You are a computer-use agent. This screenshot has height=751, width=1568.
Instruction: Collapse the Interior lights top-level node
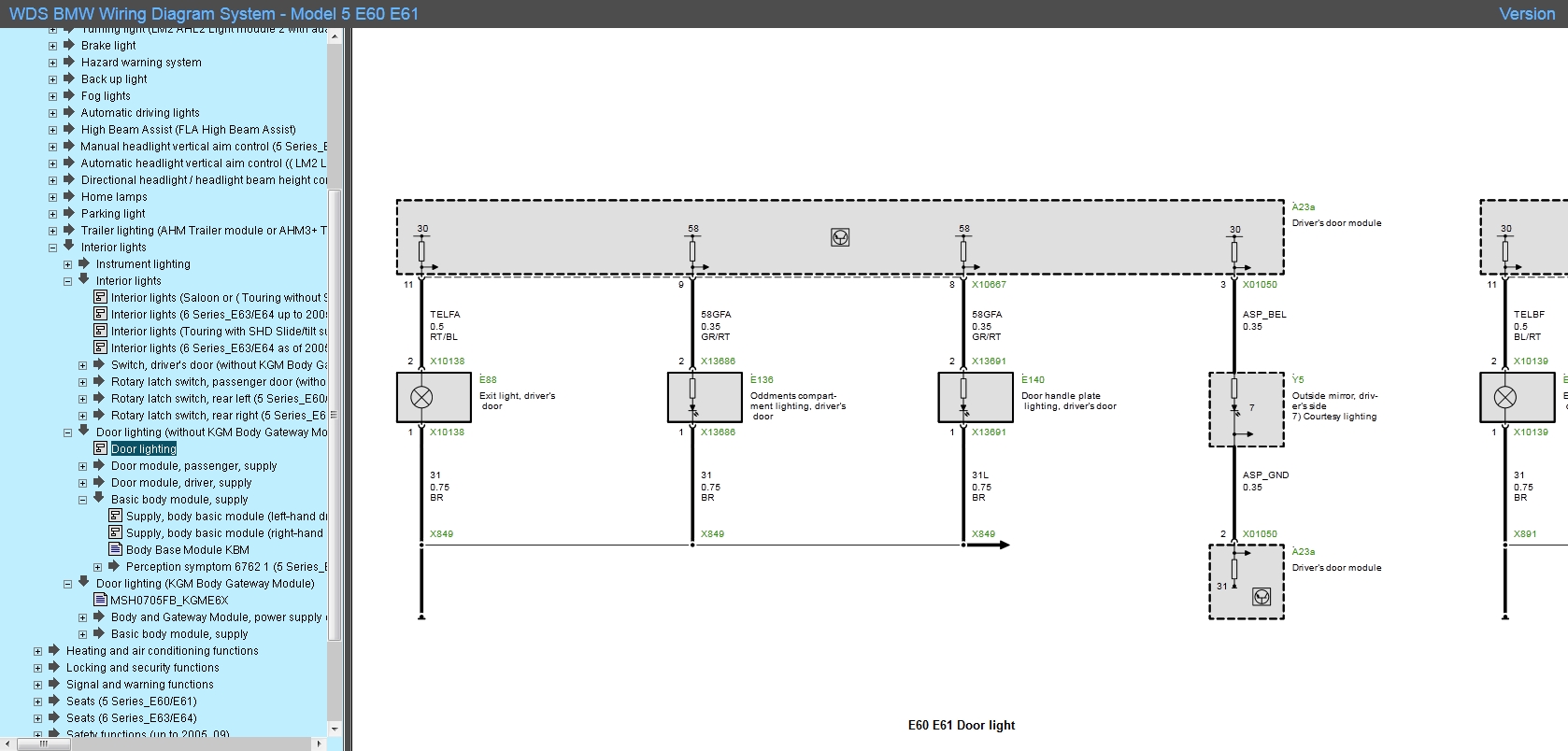pos(52,248)
